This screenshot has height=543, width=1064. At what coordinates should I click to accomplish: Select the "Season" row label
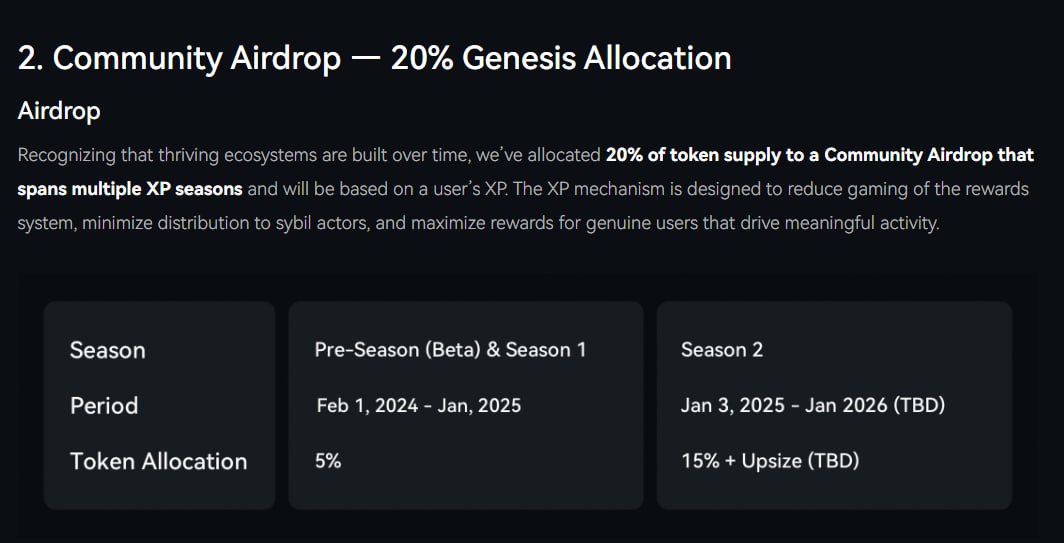pyautogui.click(x=107, y=350)
